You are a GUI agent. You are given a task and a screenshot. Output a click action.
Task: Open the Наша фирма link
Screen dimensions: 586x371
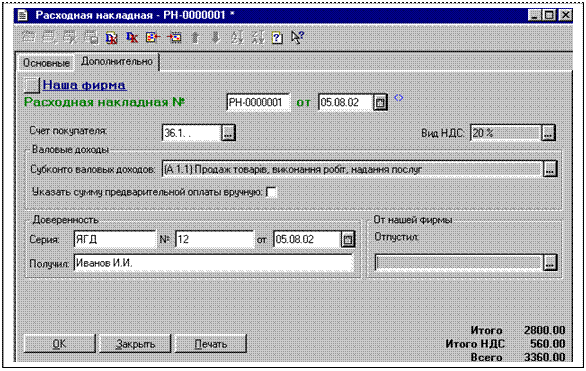(x=84, y=85)
